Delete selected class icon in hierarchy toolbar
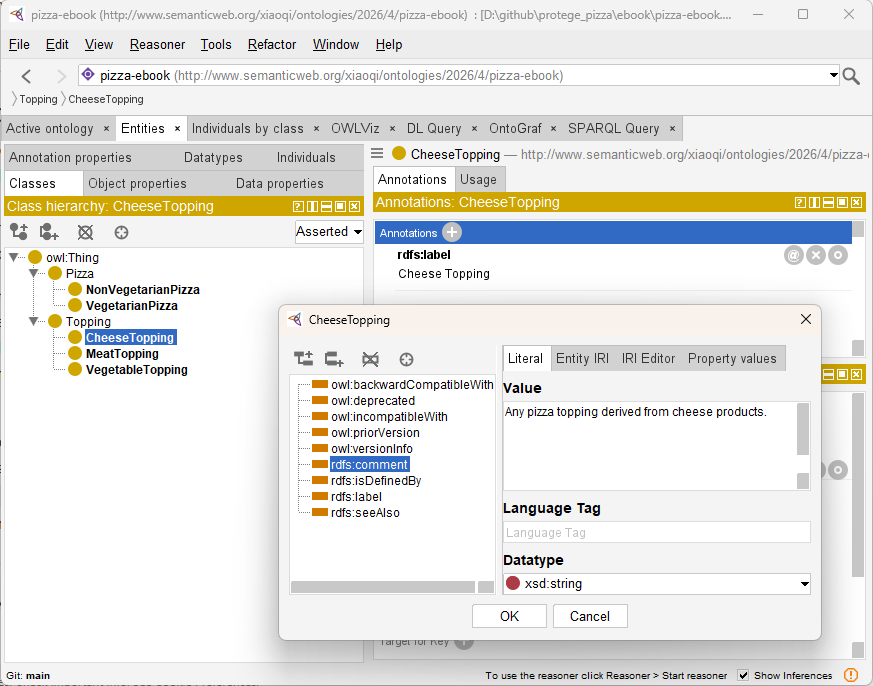 click(x=85, y=232)
